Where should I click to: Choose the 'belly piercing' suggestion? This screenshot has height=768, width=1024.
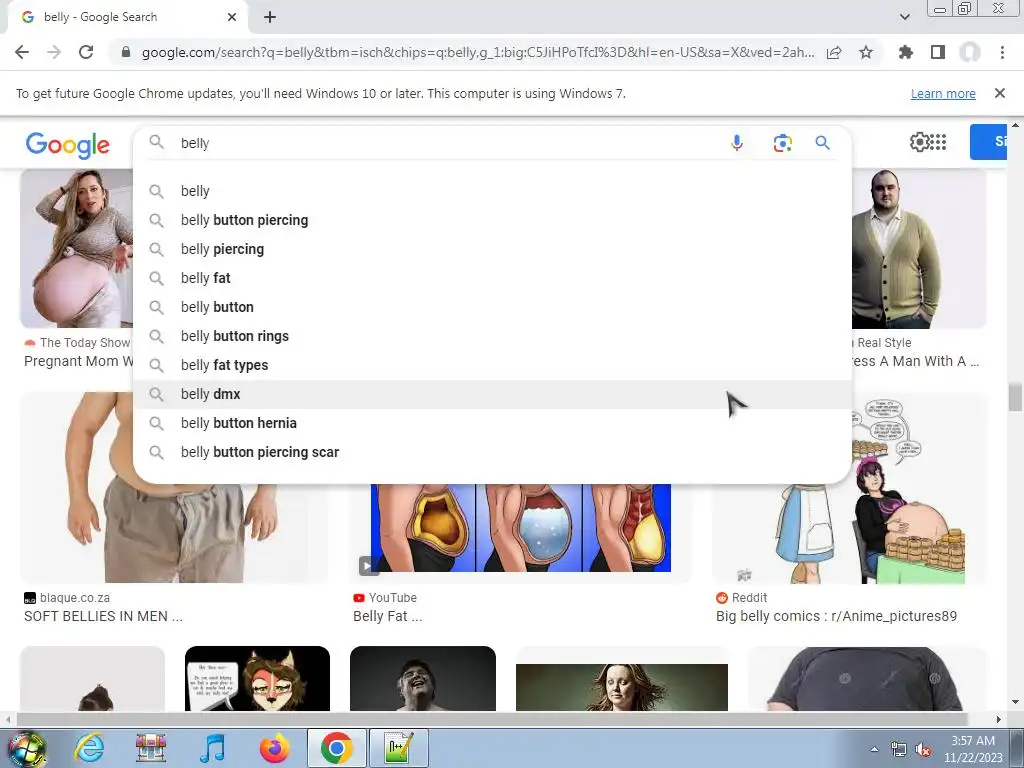[492, 249]
